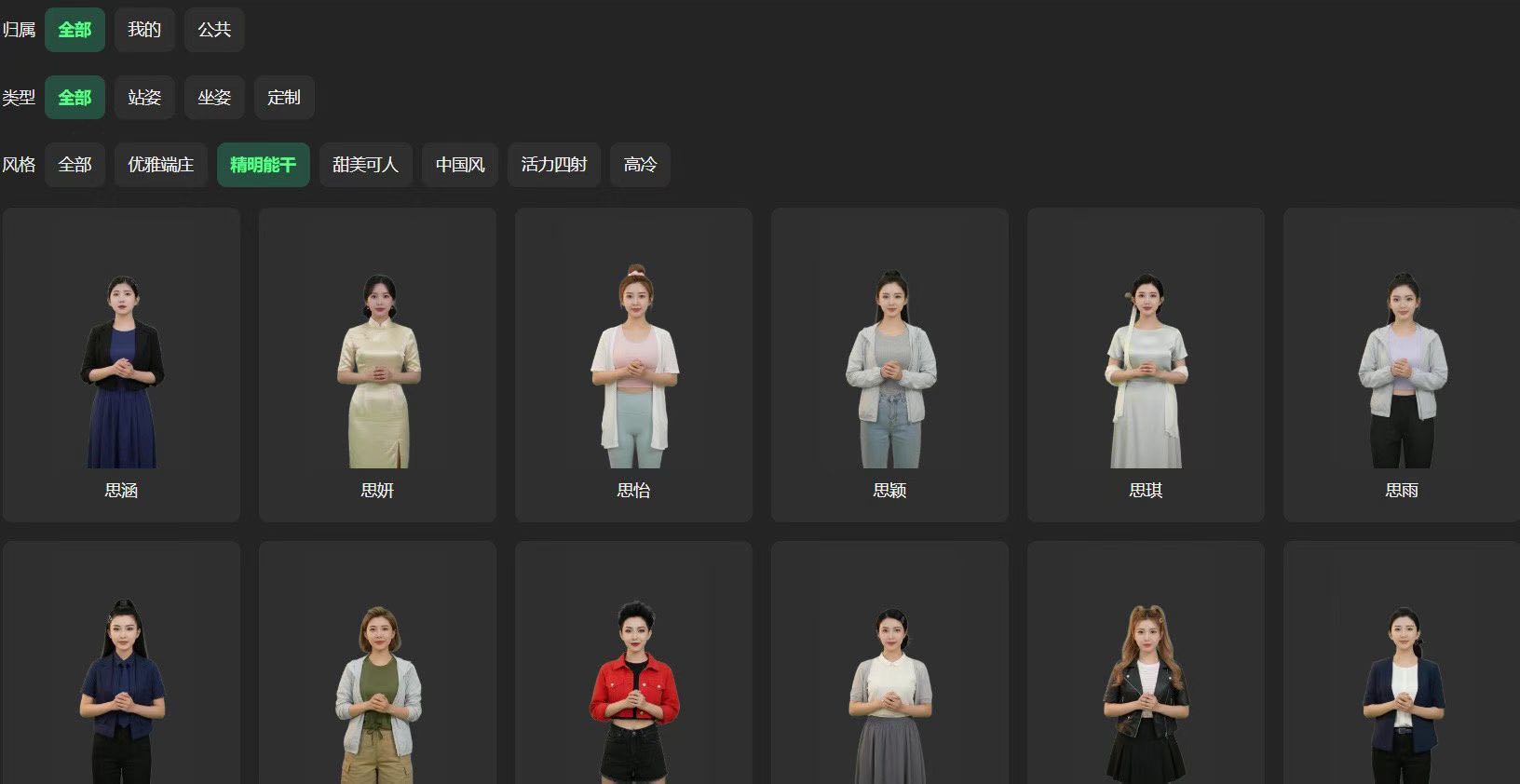The height and width of the screenshot is (784, 1520).
Task: Switch style filter to 高冷
Action: coord(640,165)
